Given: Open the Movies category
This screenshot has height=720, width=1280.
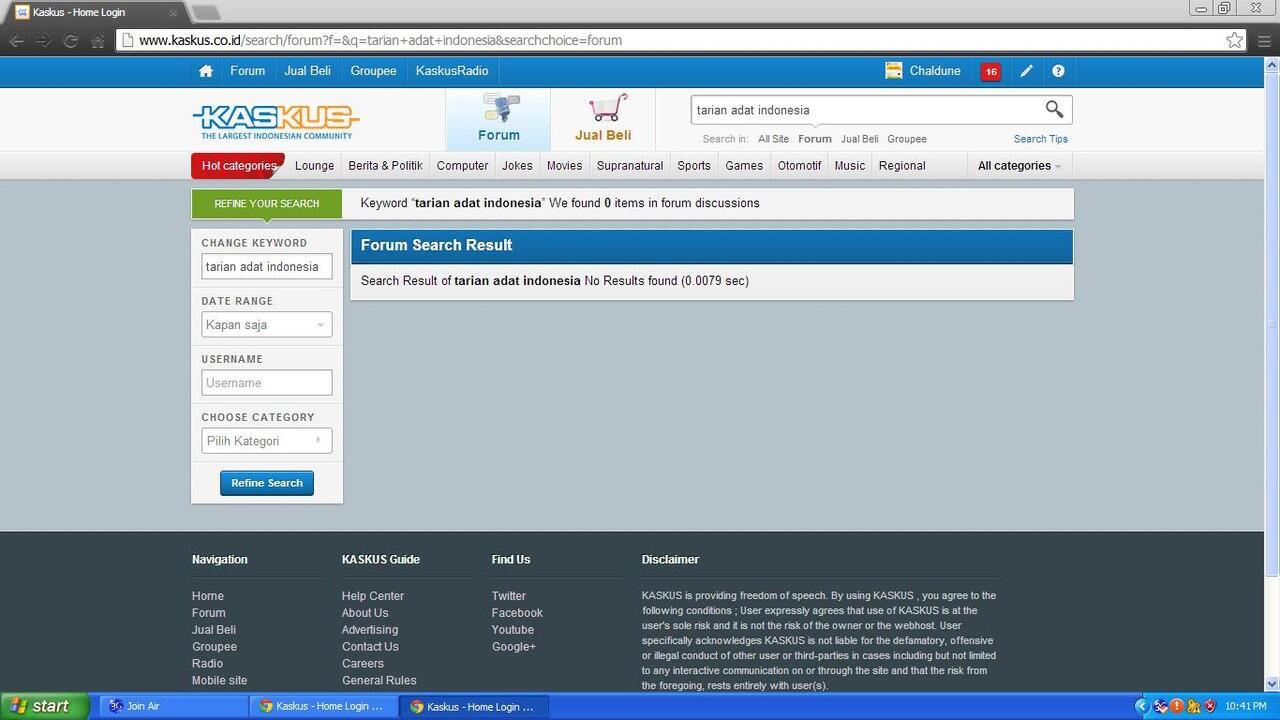Looking at the screenshot, I should point(564,166).
